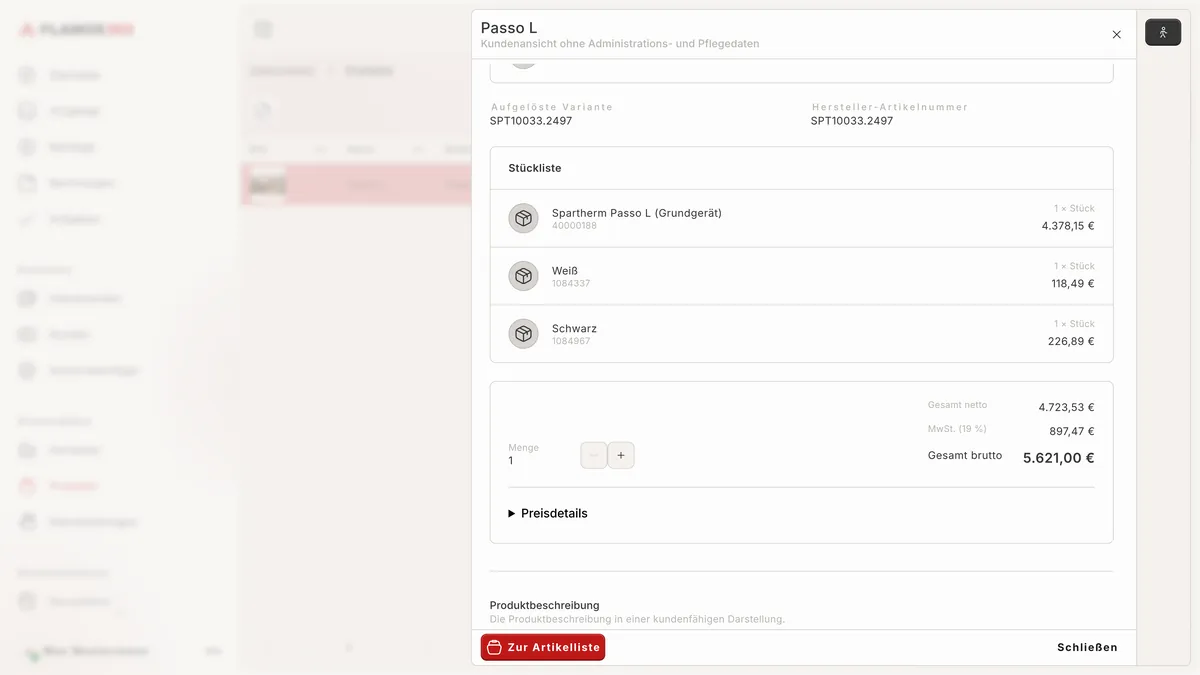Click the Gesamt brutto total 5.621,00 €

coord(1058,458)
